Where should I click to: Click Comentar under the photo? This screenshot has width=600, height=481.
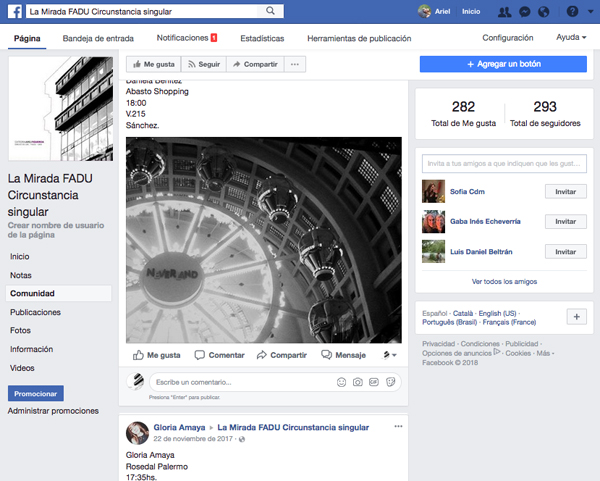pyautogui.click(x=219, y=355)
